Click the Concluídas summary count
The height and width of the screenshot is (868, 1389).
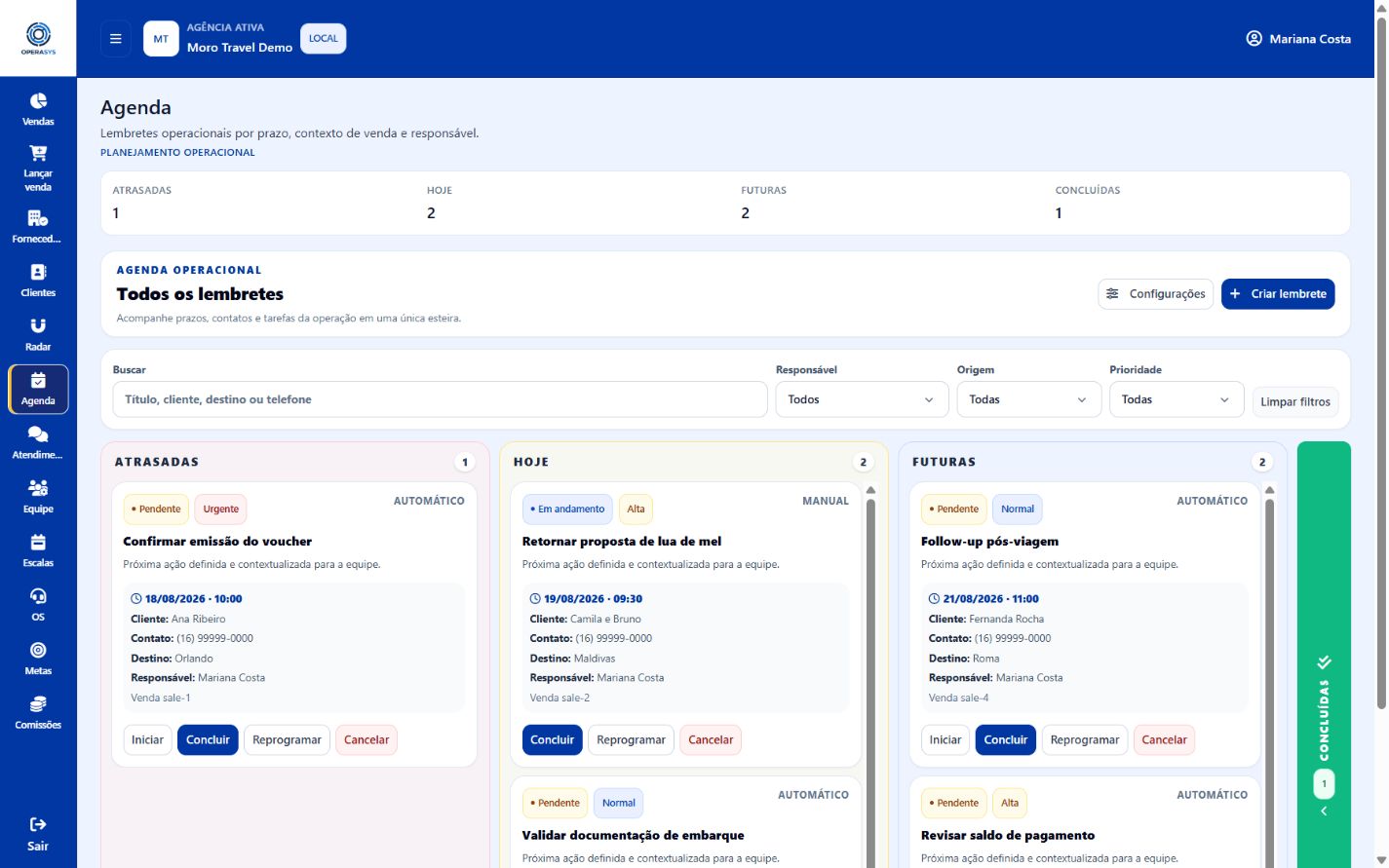click(1059, 213)
